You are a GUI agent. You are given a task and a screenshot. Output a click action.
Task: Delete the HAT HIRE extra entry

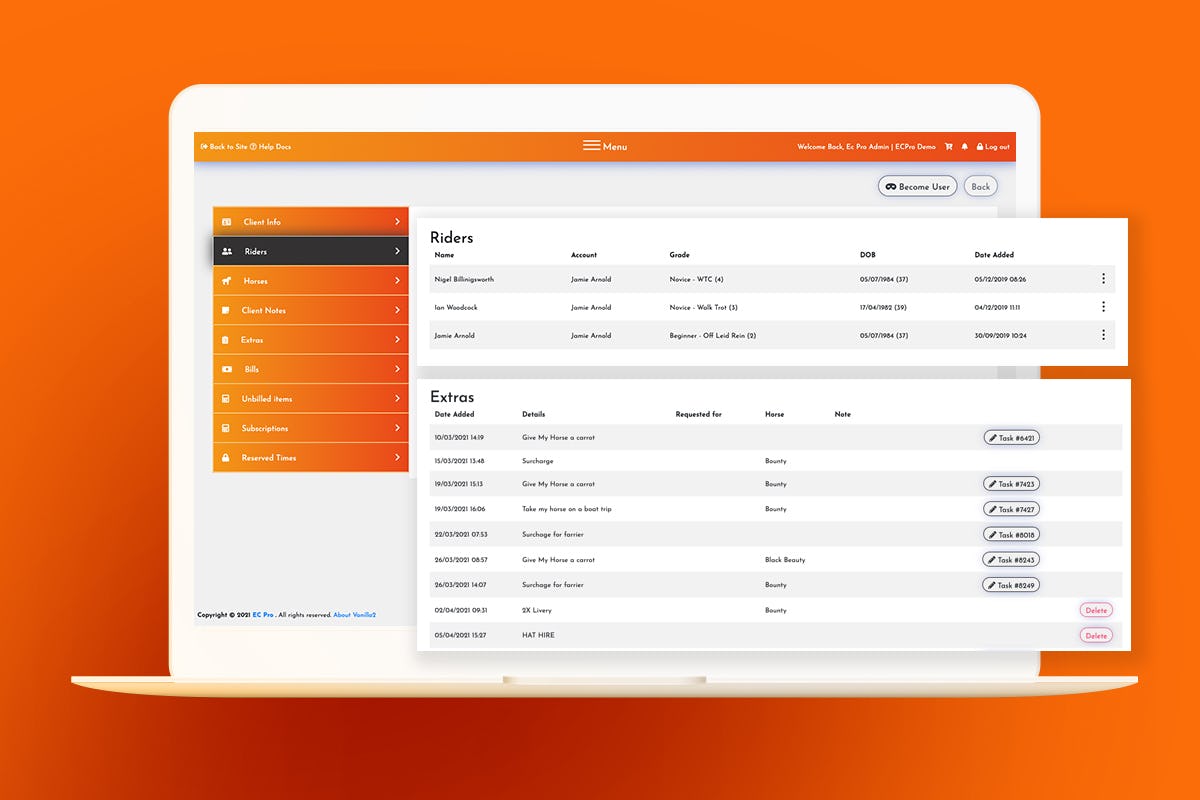click(x=1096, y=634)
